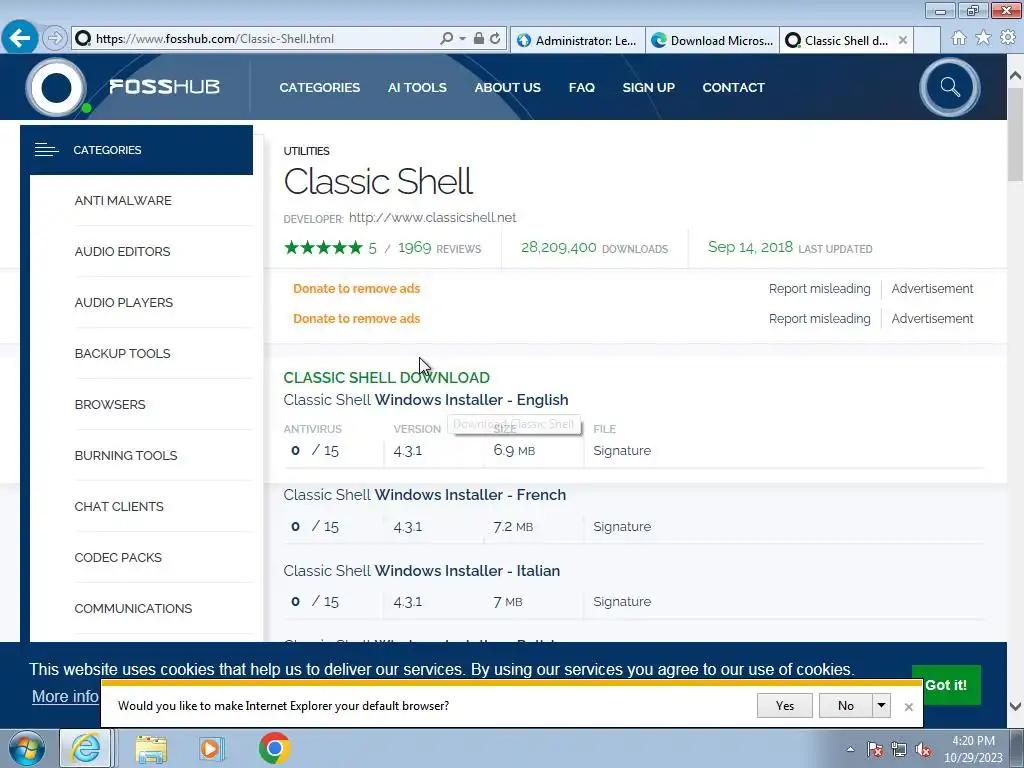Click the page vertical scrollbar thumb
This screenshot has width=1024, height=768.
(1016, 134)
